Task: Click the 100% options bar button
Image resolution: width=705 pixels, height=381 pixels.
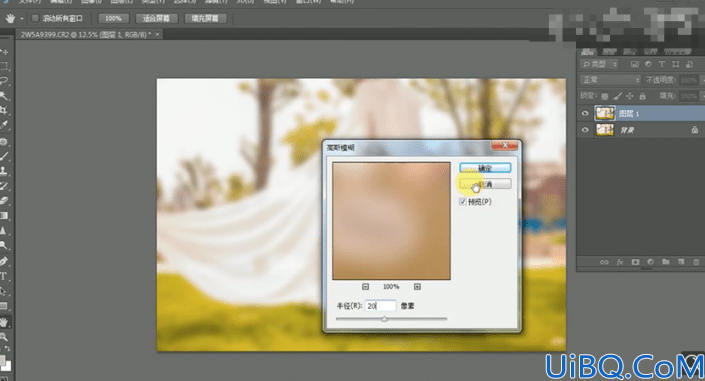Action: (113, 18)
